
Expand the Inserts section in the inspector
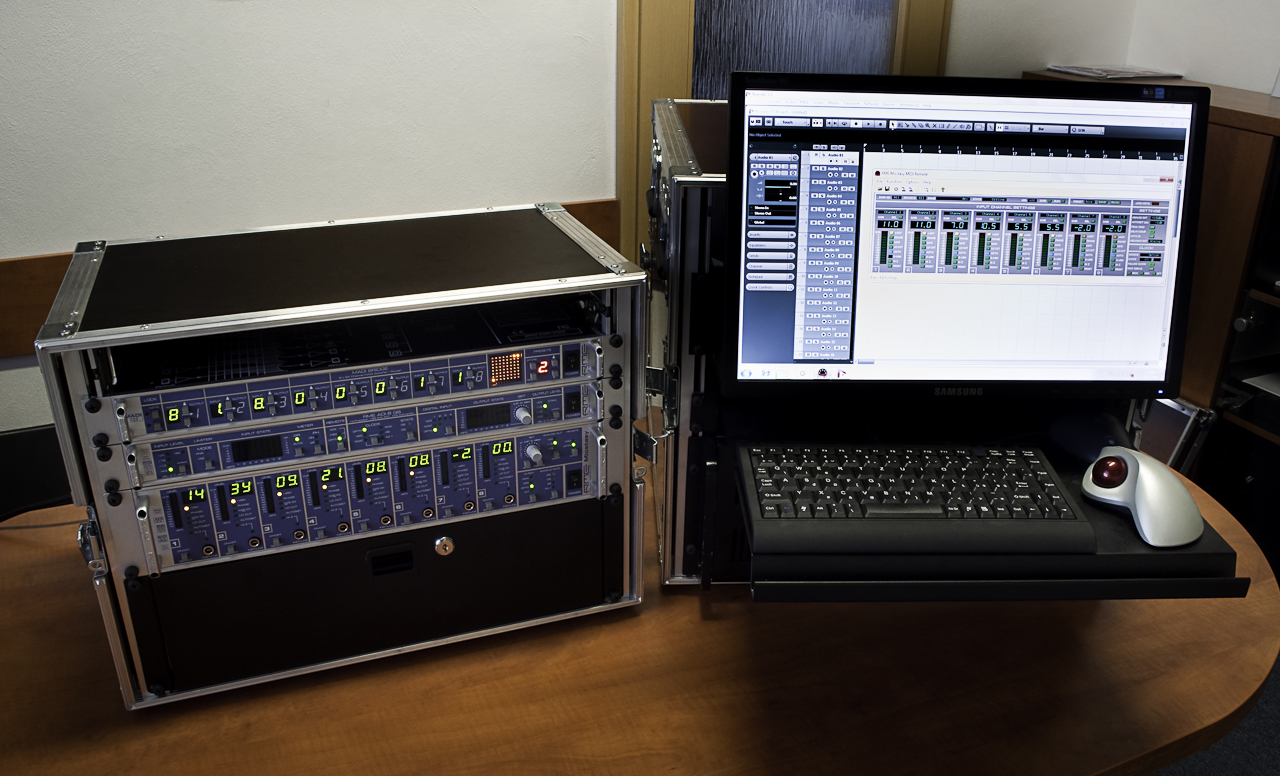click(x=771, y=233)
